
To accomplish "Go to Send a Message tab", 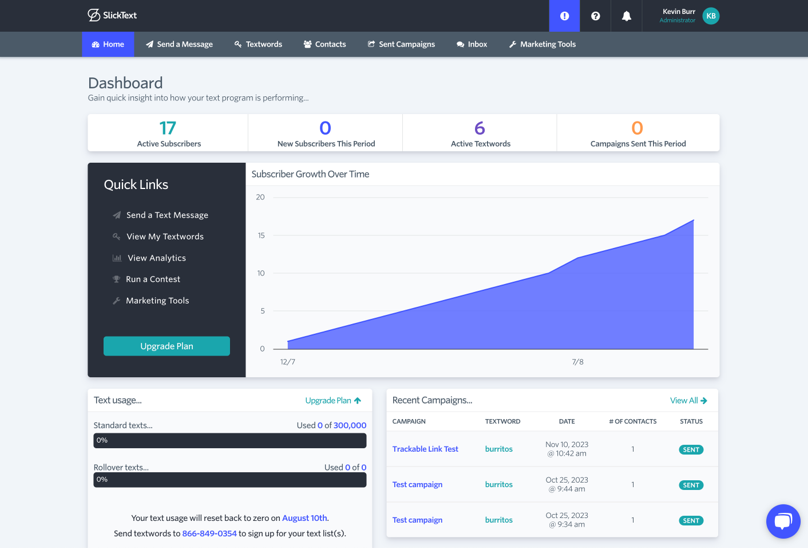I will pos(179,44).
